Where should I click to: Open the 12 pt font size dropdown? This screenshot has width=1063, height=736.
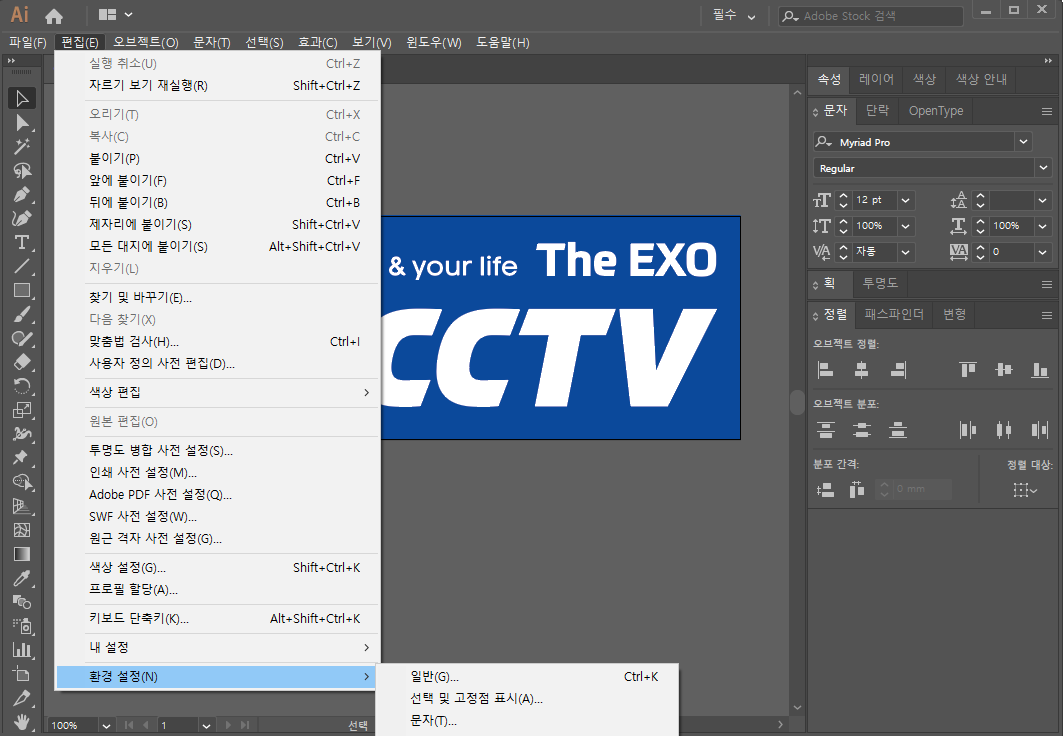point(905,201)
